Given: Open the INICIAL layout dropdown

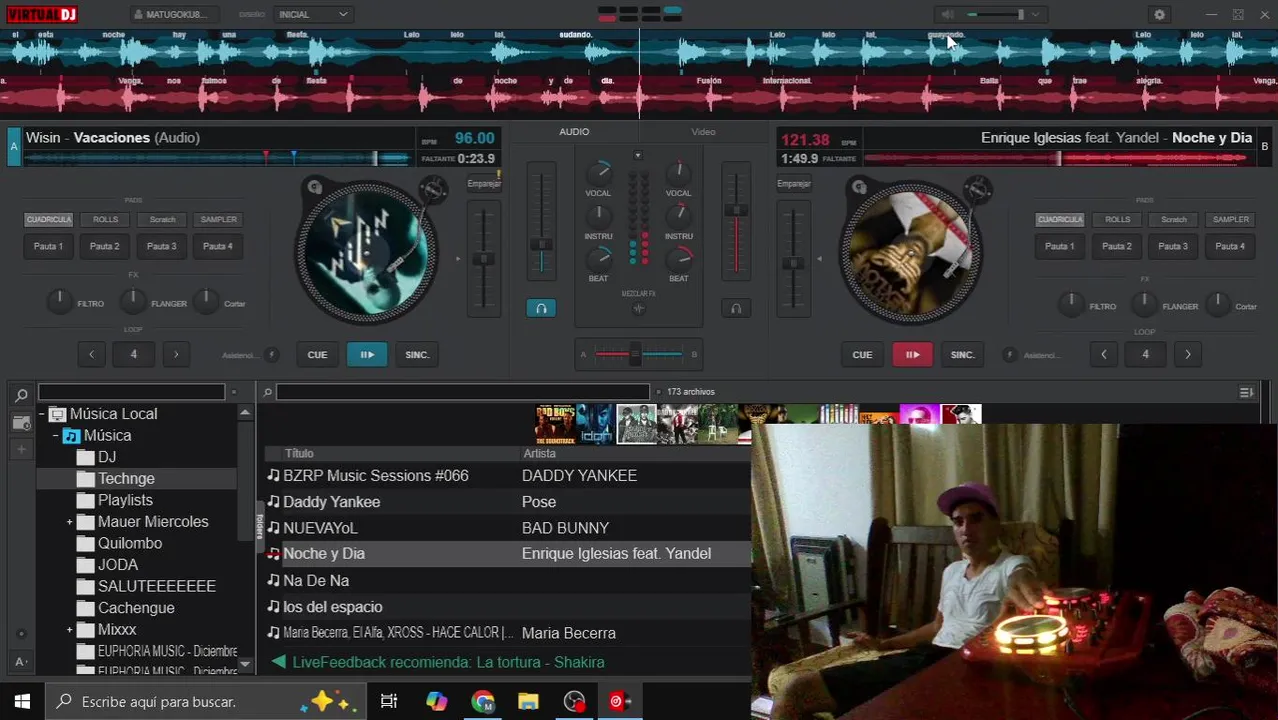Looking at the screenshot, I should click(x=312, y=15).
